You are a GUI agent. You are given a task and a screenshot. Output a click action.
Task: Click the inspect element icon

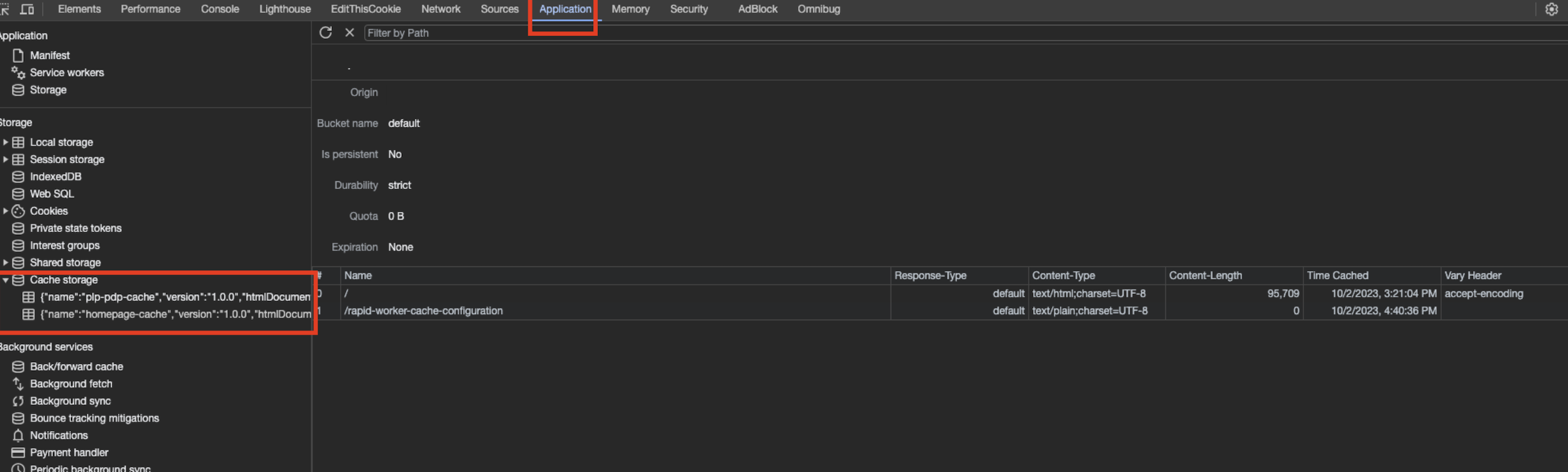pyautogui.click(x=5, y=9)
